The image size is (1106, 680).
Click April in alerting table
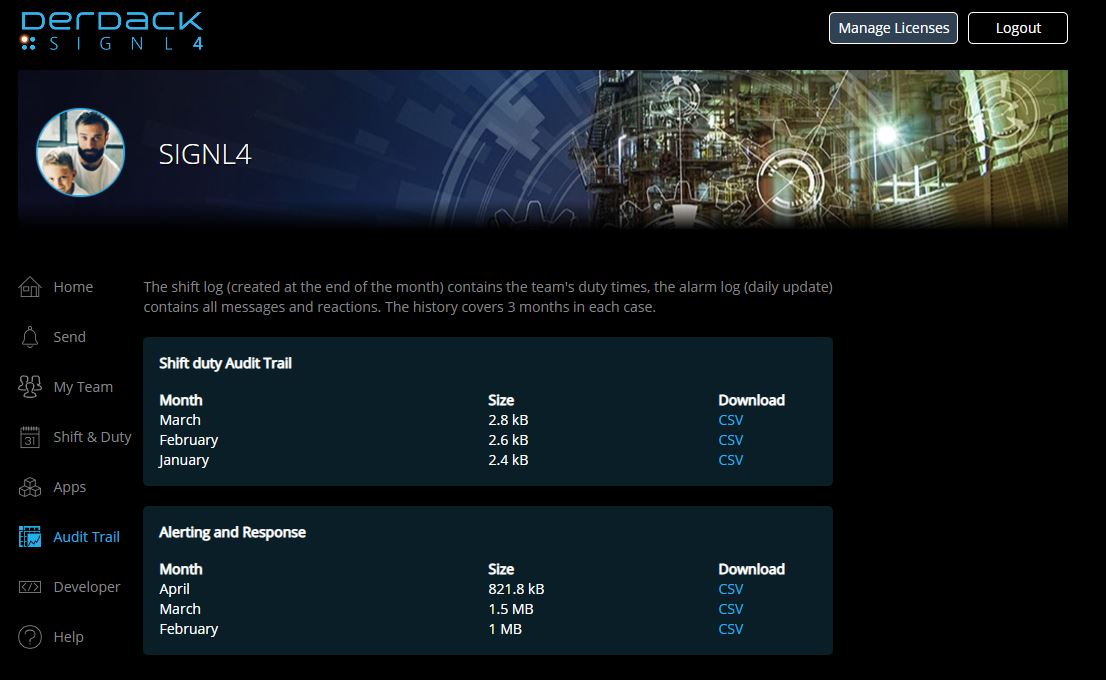(174, 589)
